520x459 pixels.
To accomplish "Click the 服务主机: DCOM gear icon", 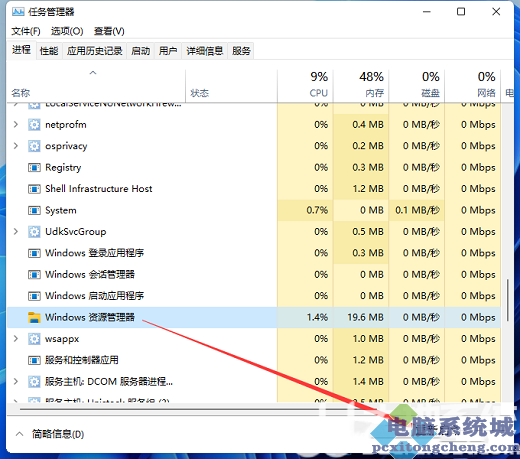I will coord(34,382).
